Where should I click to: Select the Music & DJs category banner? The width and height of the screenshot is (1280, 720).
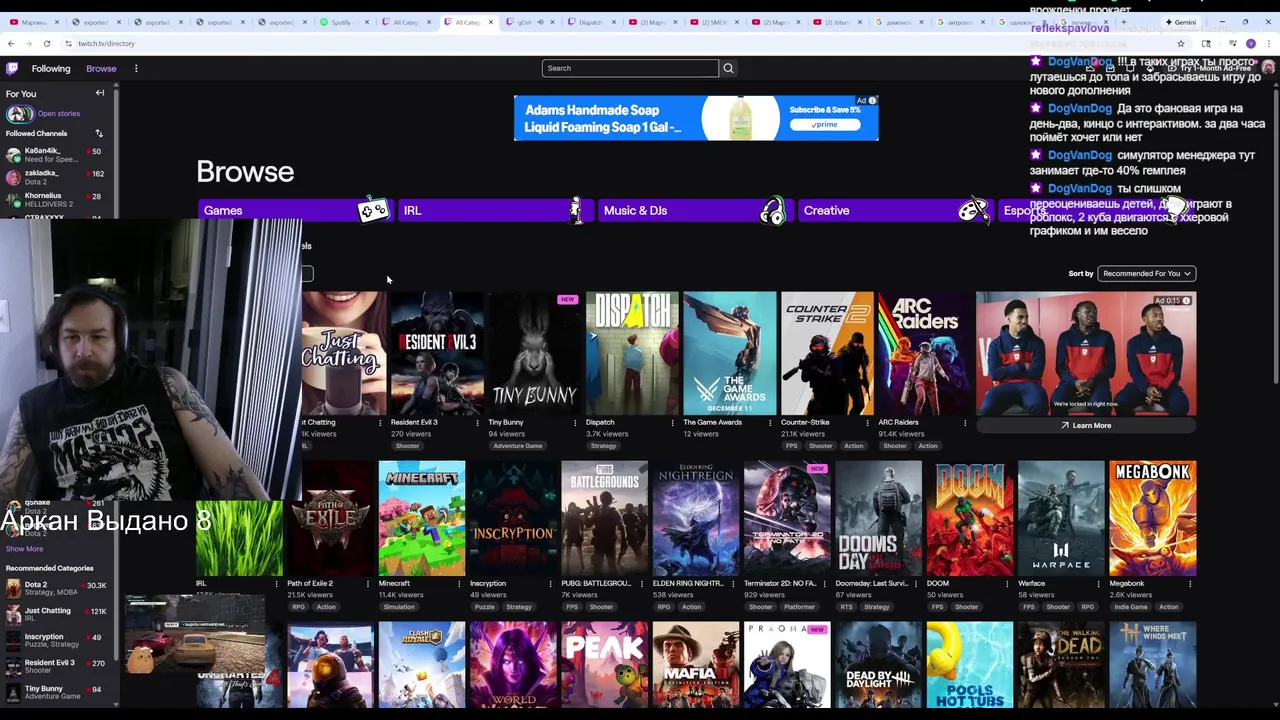695,210
